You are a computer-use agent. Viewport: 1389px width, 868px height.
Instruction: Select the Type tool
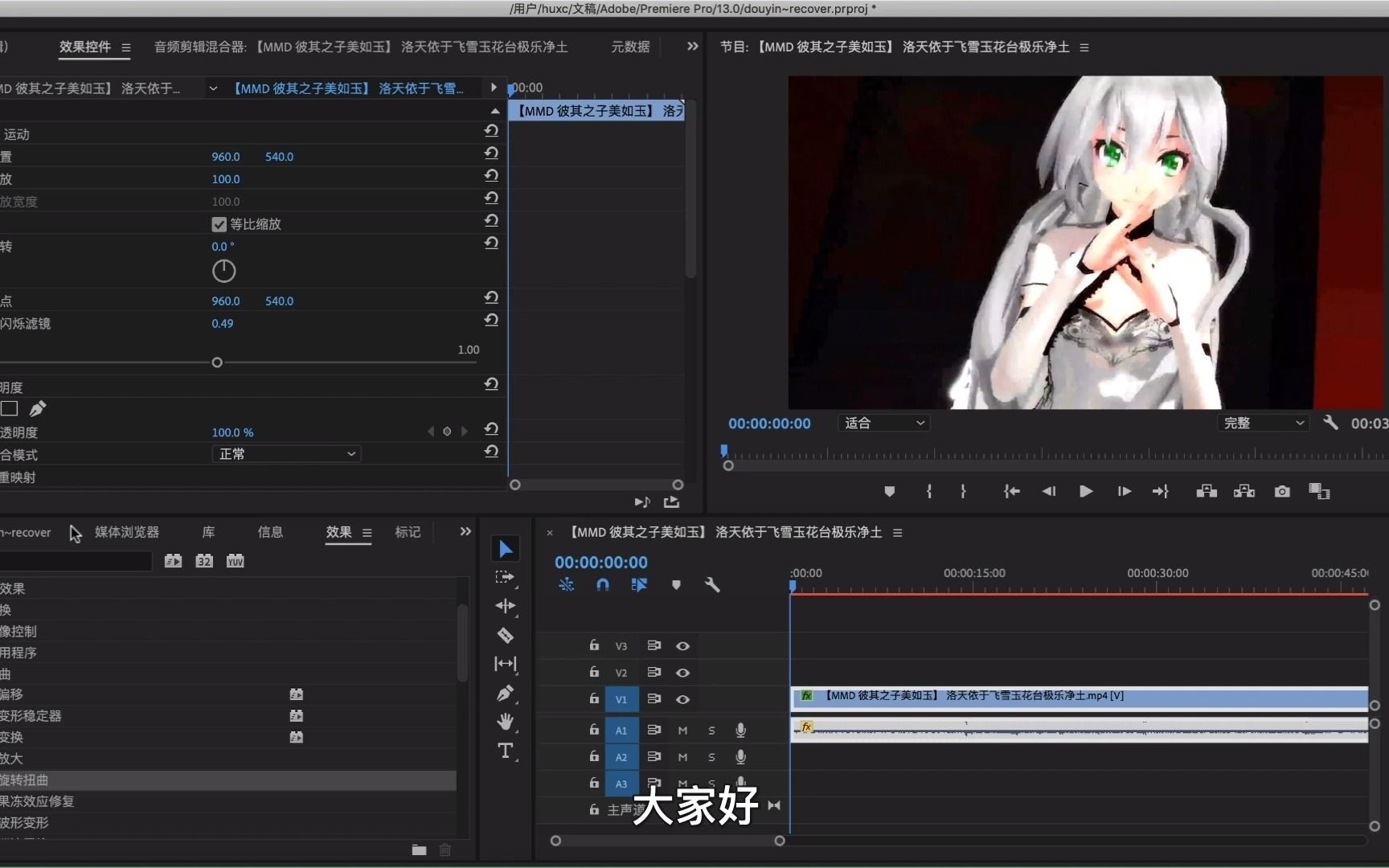pyautogui.click(x=506, y=751)
